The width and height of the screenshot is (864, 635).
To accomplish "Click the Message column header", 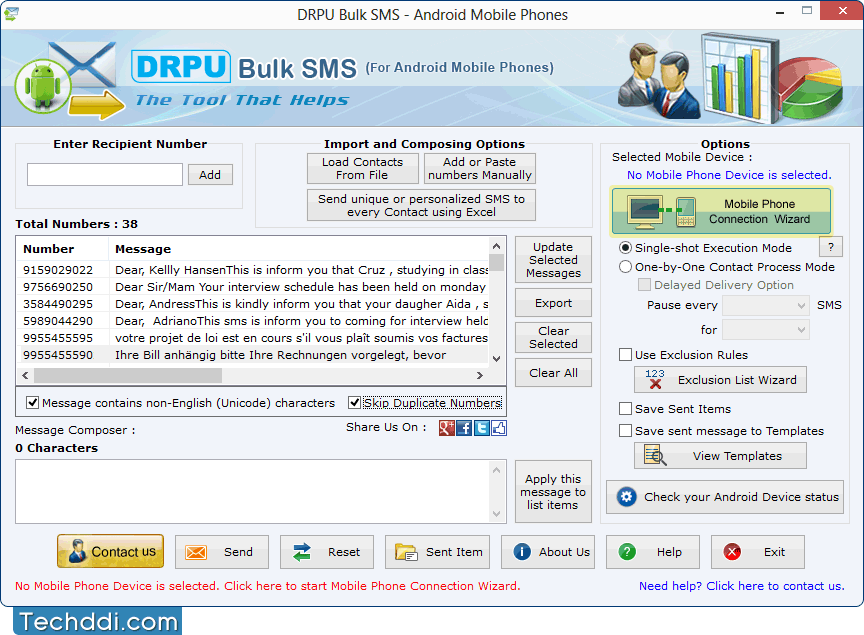I will tap(299, 249).
